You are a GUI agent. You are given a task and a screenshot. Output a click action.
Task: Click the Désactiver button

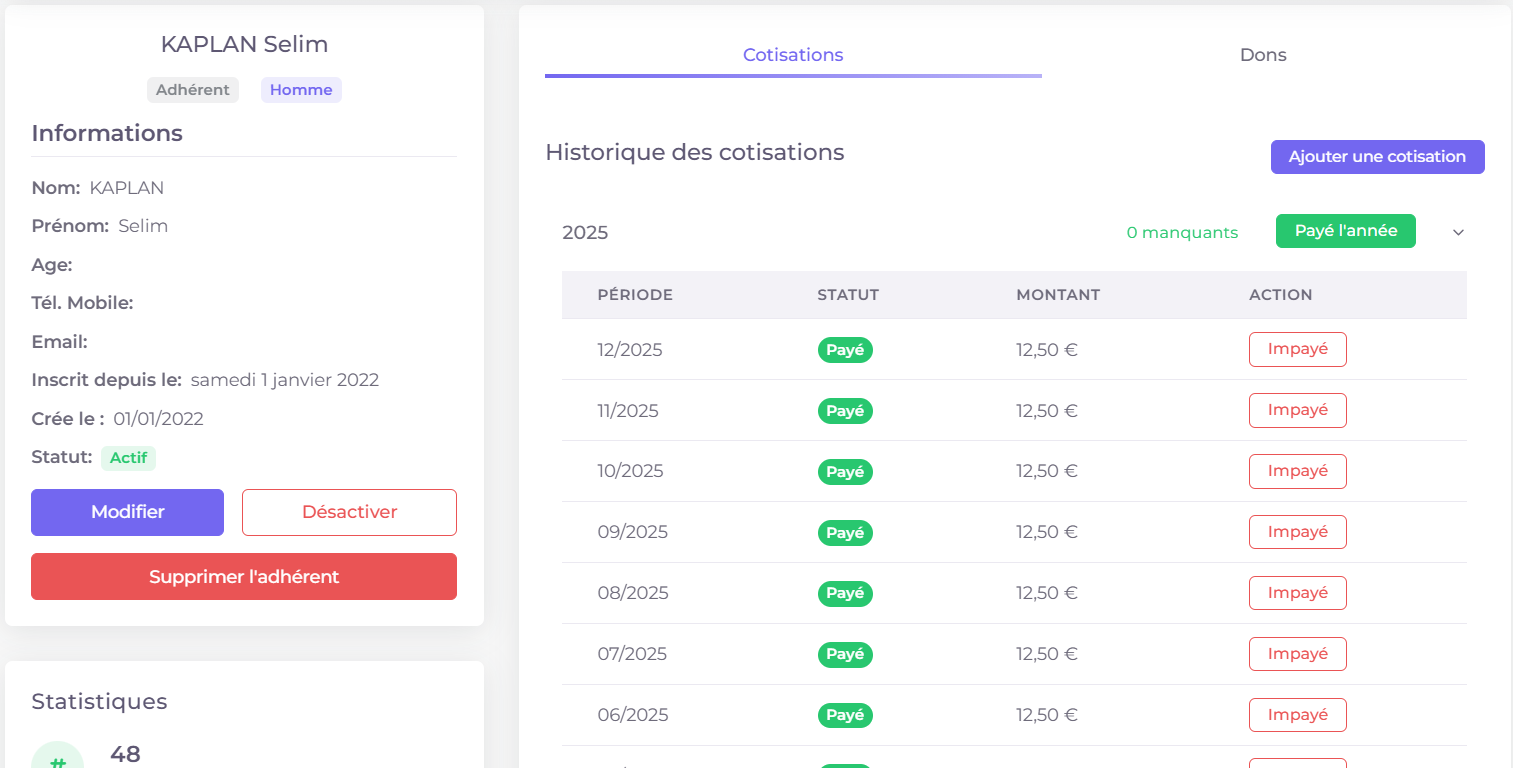pyautogui.click(x=348, y=512)
